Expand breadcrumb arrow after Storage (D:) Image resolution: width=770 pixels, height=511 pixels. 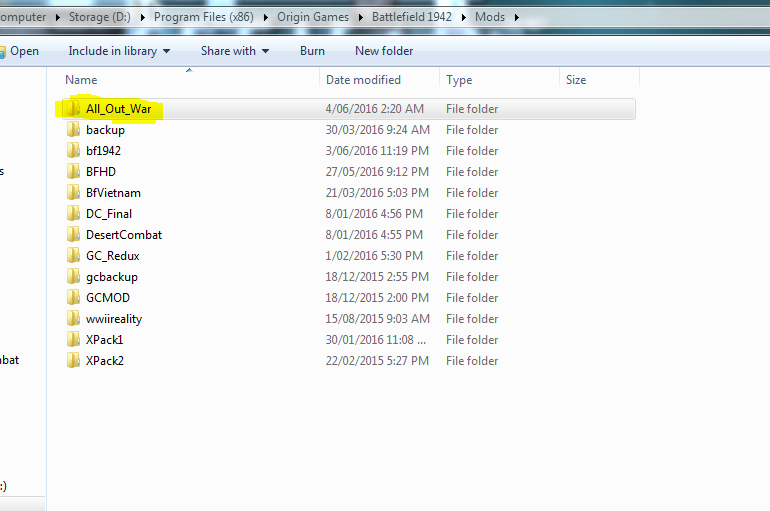pos(142,17)
